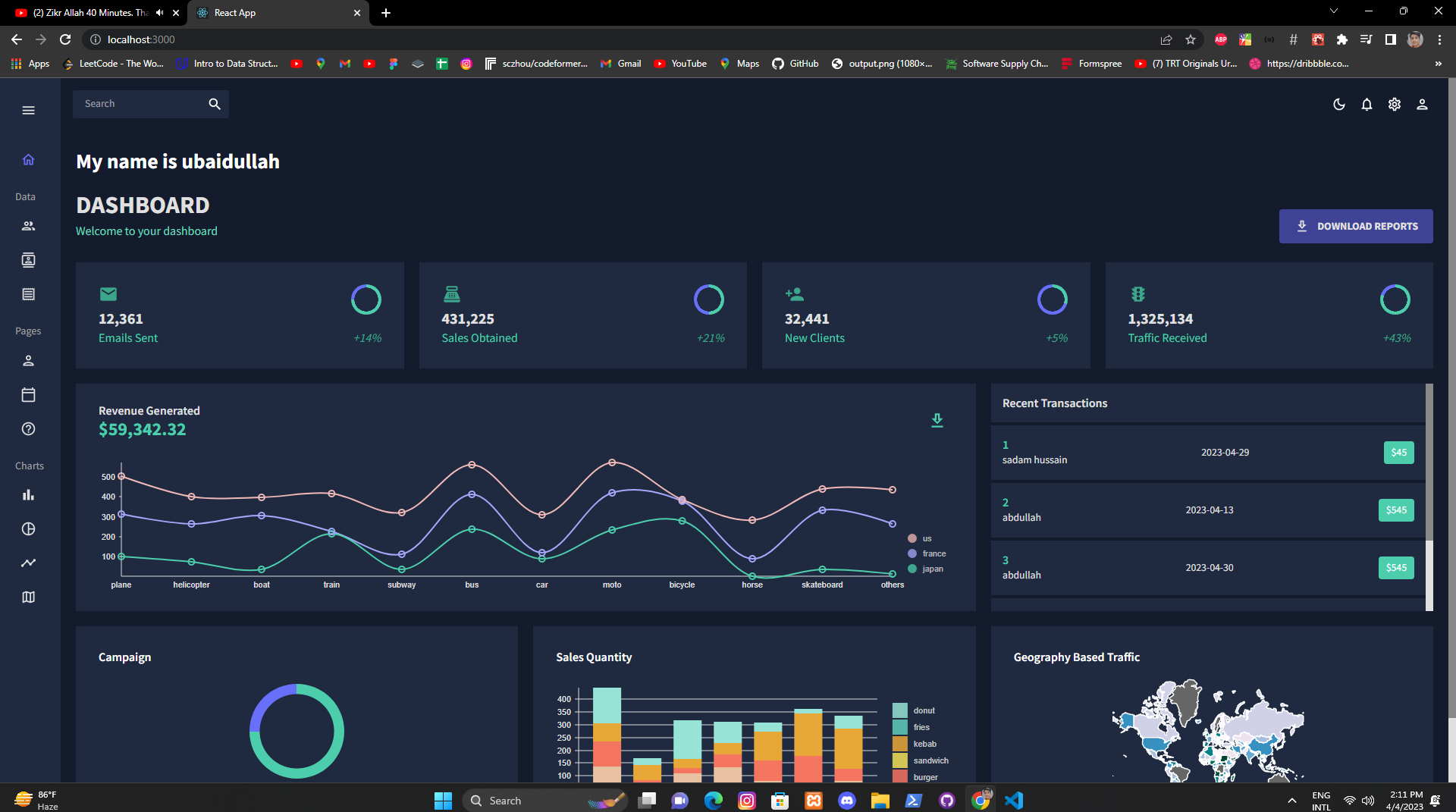The image size is (1456, 812).
Task: Open pie chart icon in sidebar
Action: [x=29, y=529]
